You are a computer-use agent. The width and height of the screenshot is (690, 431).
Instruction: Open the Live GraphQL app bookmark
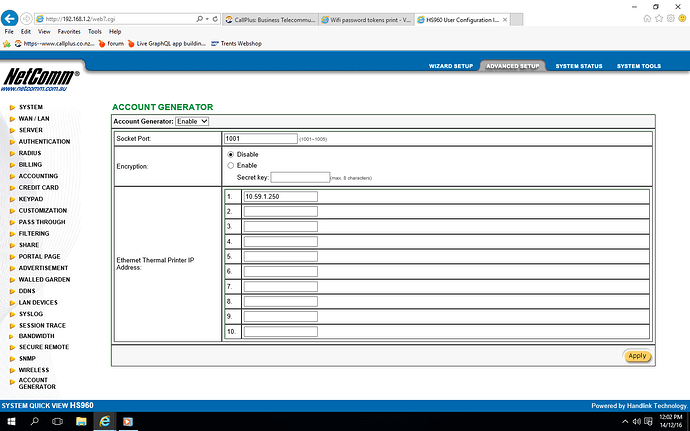pos(166,44)
